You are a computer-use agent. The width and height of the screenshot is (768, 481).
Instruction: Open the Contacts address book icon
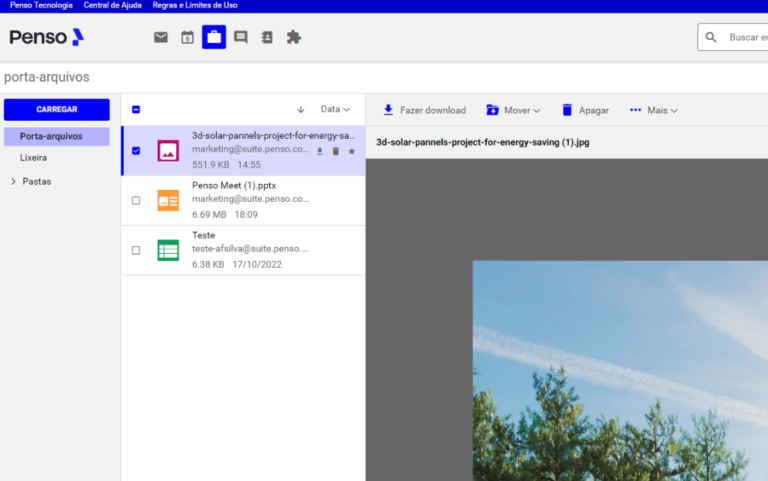tap(267, 37)
